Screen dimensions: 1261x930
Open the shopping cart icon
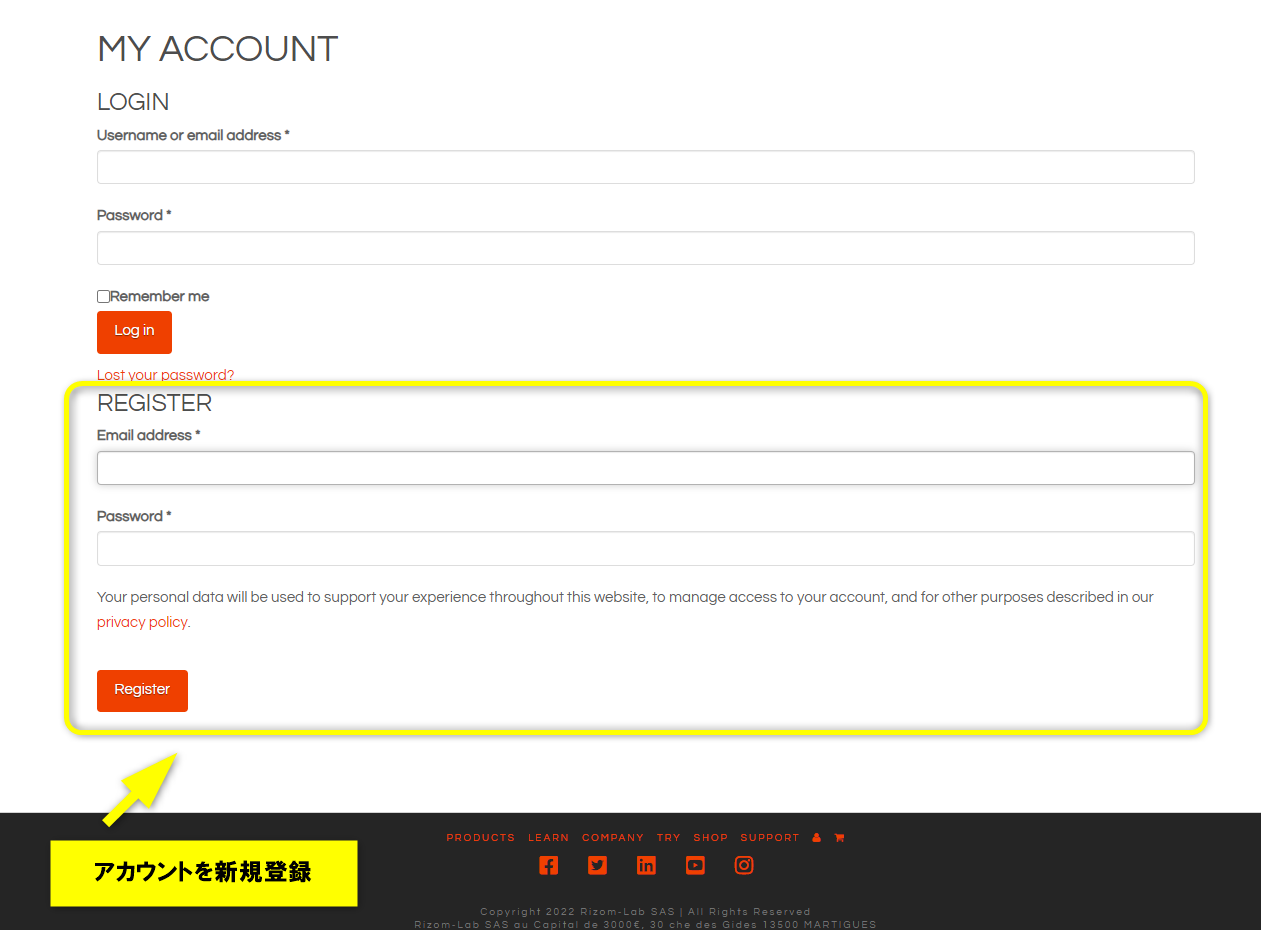click(x=839, y=838)
